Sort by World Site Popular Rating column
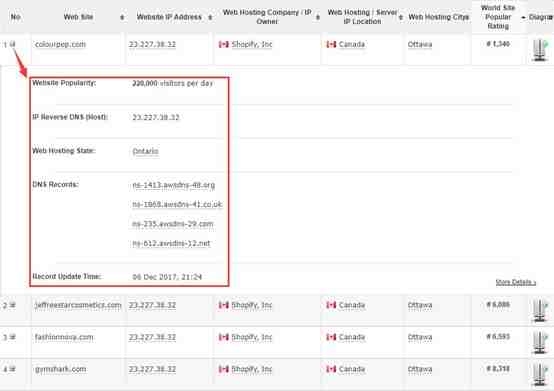Screen dimensions: 554x391 pyautogui.click(x=498, y=17)
